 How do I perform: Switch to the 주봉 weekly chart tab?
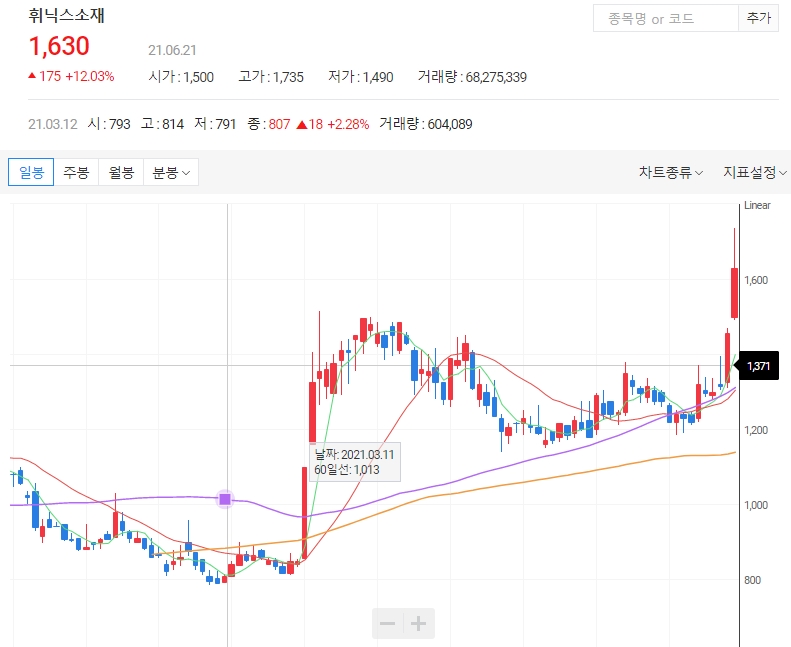[76, 172]
